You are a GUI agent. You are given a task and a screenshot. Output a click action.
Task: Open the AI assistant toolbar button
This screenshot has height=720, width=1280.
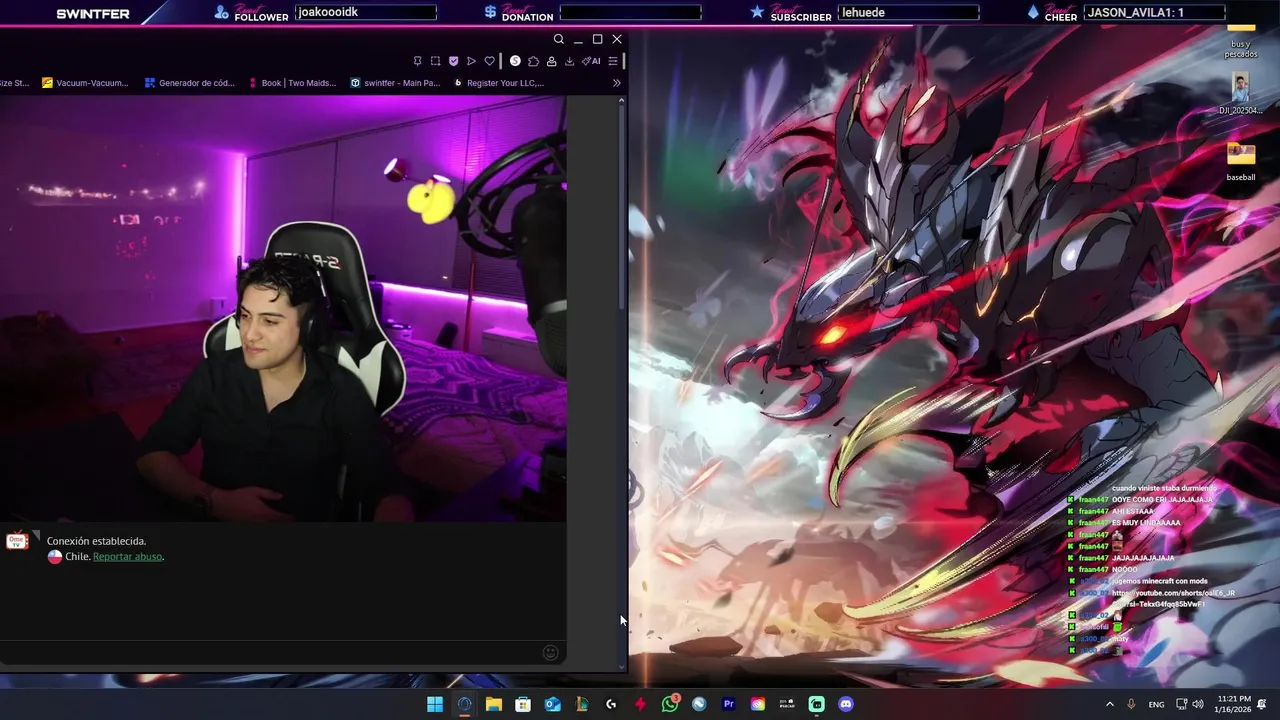coord(591,61)
